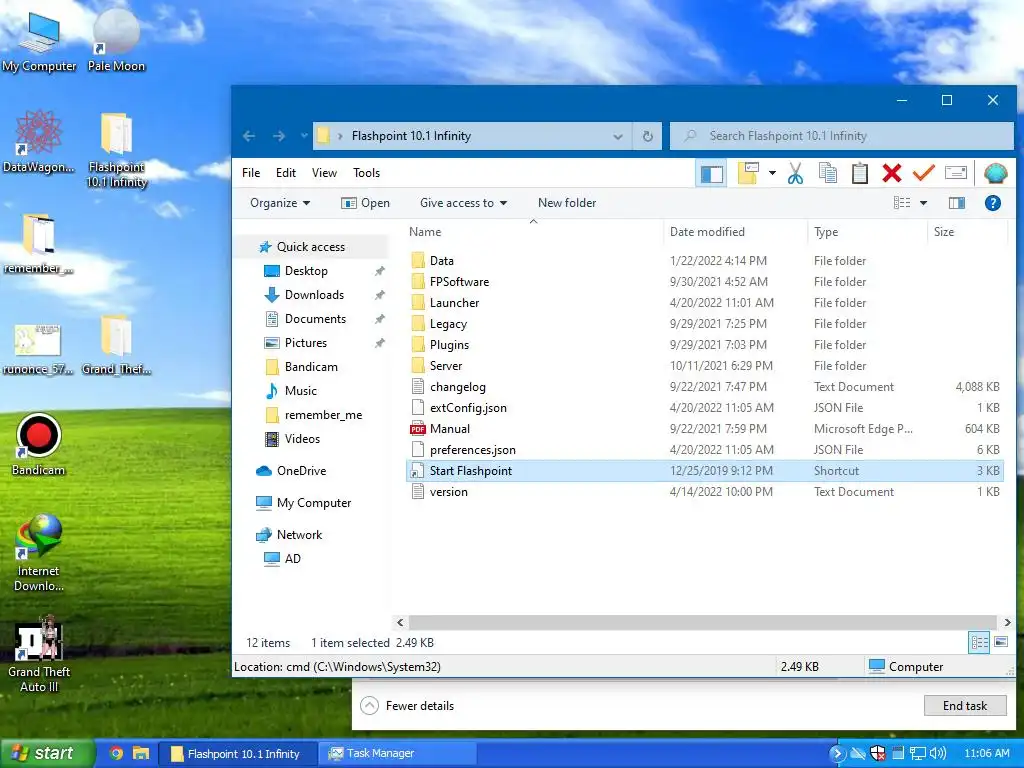Expand the new item icon dropdown arrow
This screenshot has width=1024, height=768.
click(772, 174)
